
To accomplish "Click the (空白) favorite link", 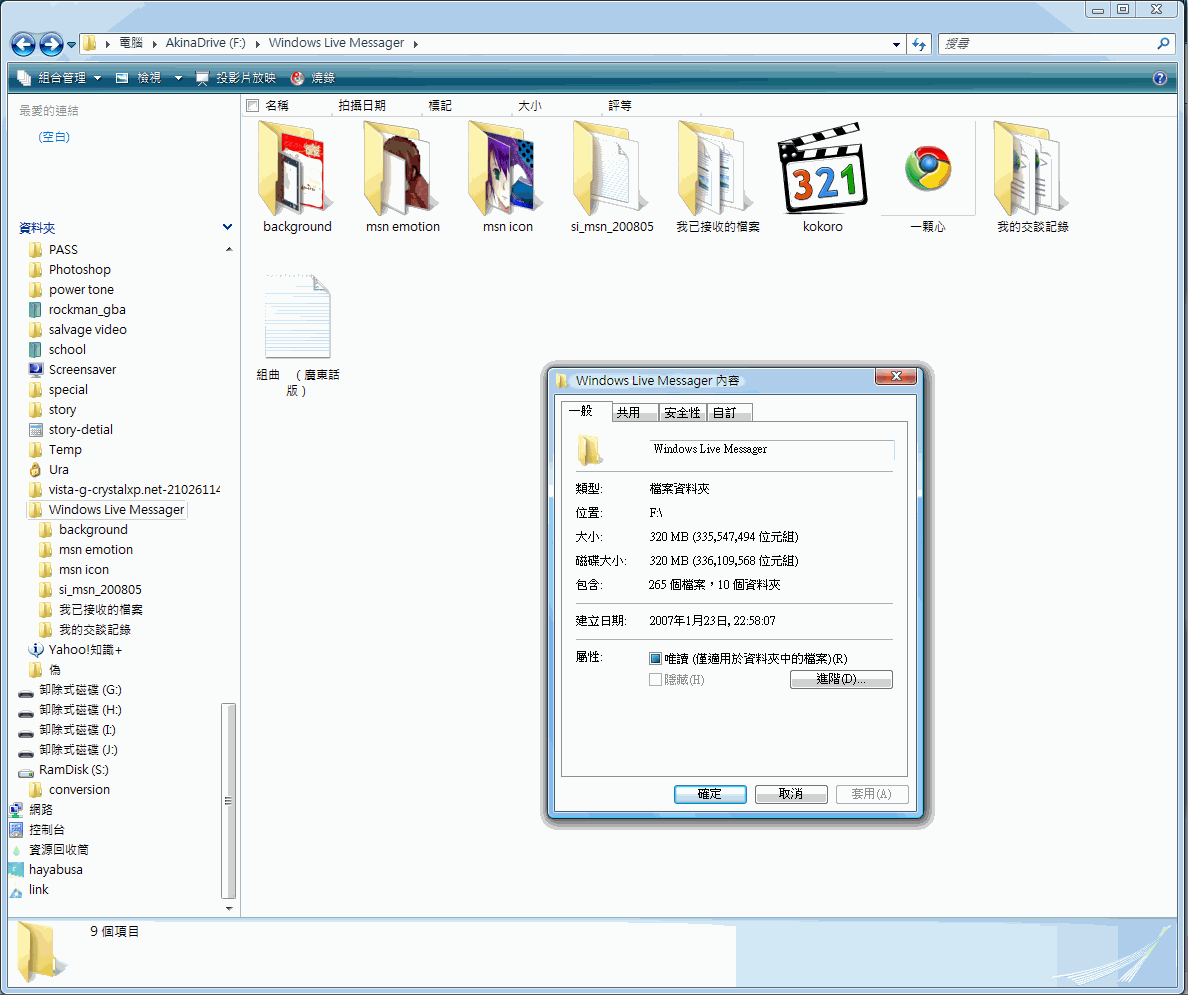I will 54,137.
